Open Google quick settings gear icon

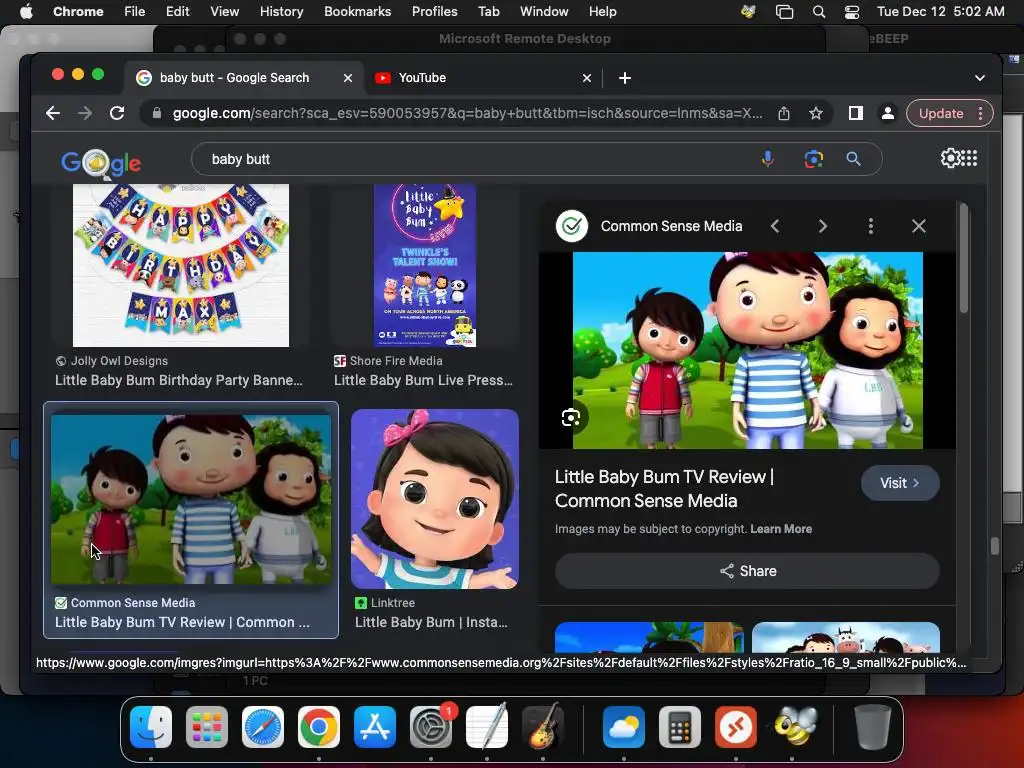pyautogui.click(x=950, y=158)
